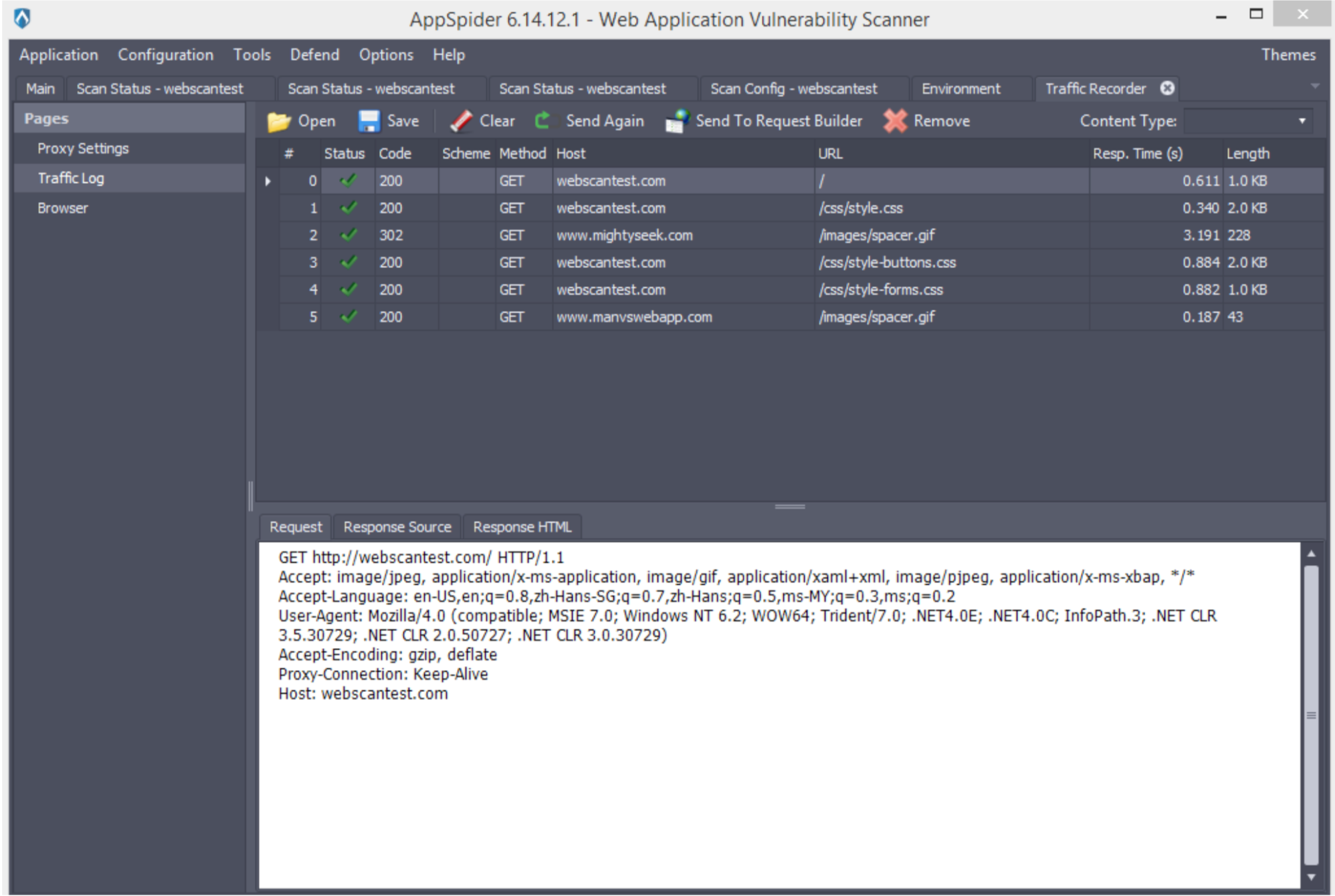The width and height of the screenshot is (1335, 896).
Task: Click the request pane scroll up arrow
Action: point(1311,554)
